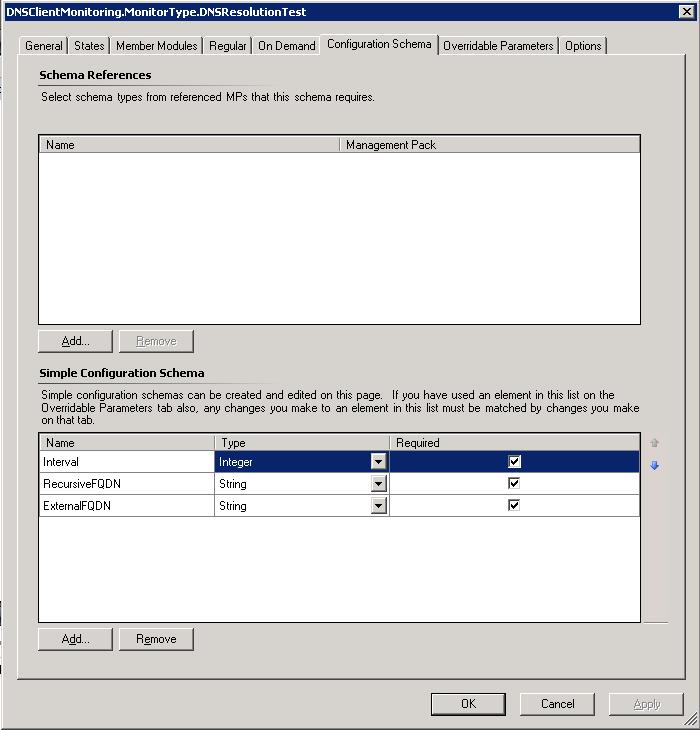700x730 pixels.
Task: Click the move up arrow icon
Action: point(655,443)
